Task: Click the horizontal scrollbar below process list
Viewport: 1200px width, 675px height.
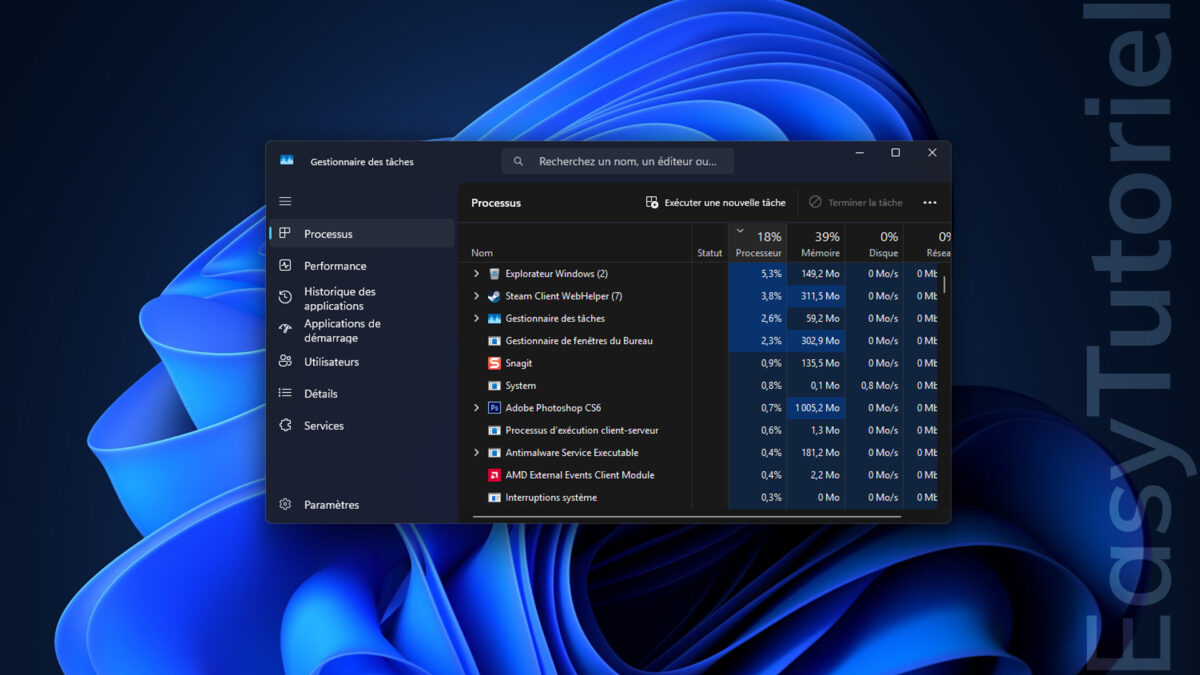Action: [x=686, y=517]
